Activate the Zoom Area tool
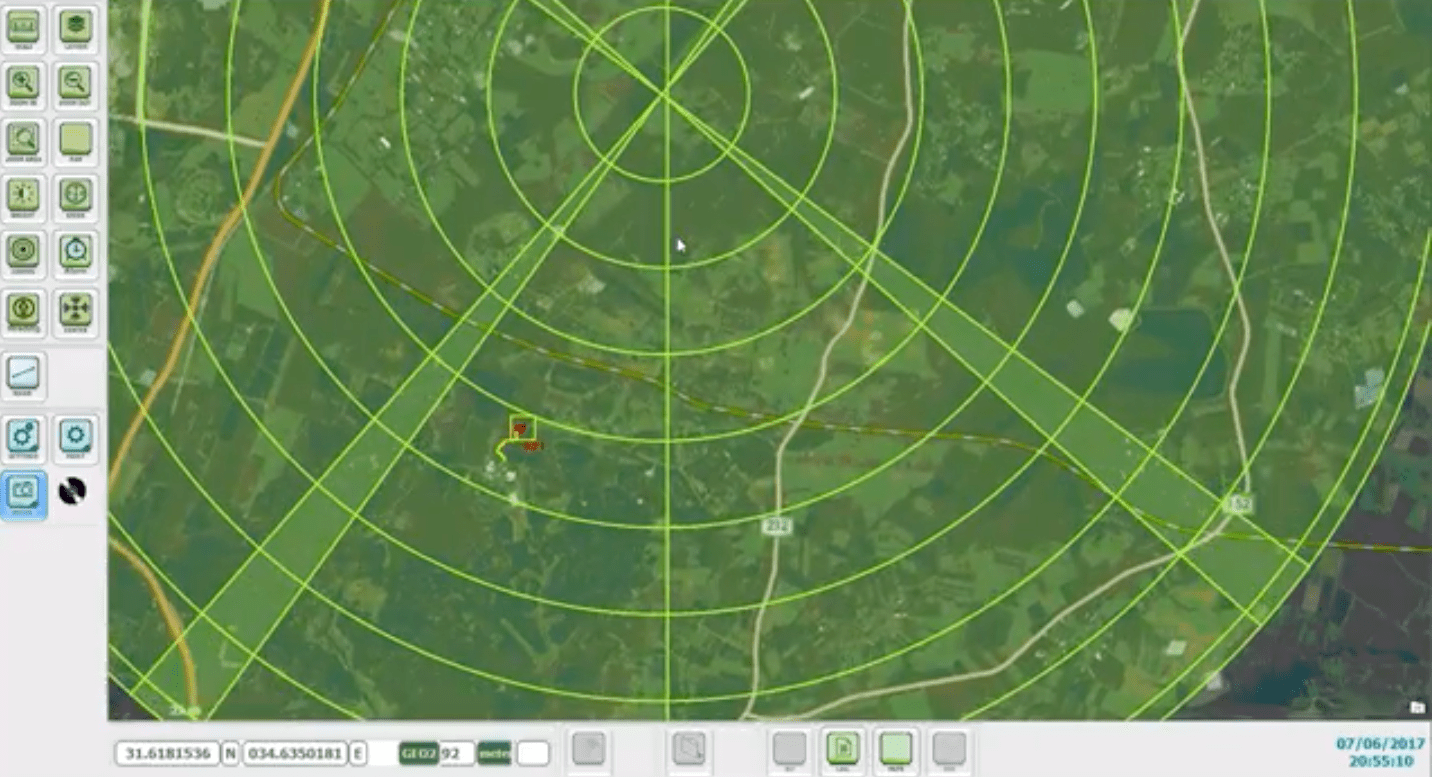Screen dimensions: 1432x777 click(x=24, y=139)
